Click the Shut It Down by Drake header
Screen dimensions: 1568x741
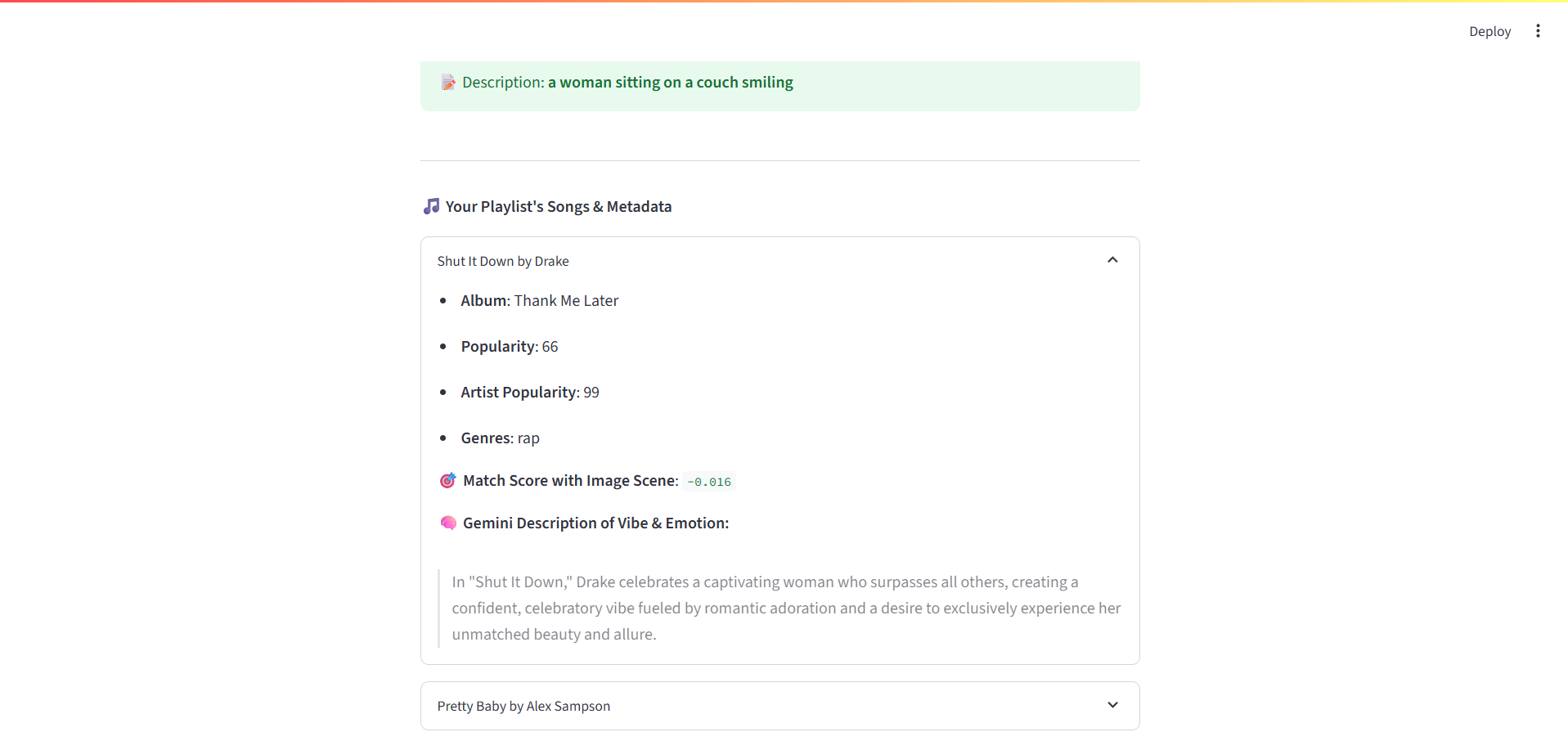tap(503, 261)
